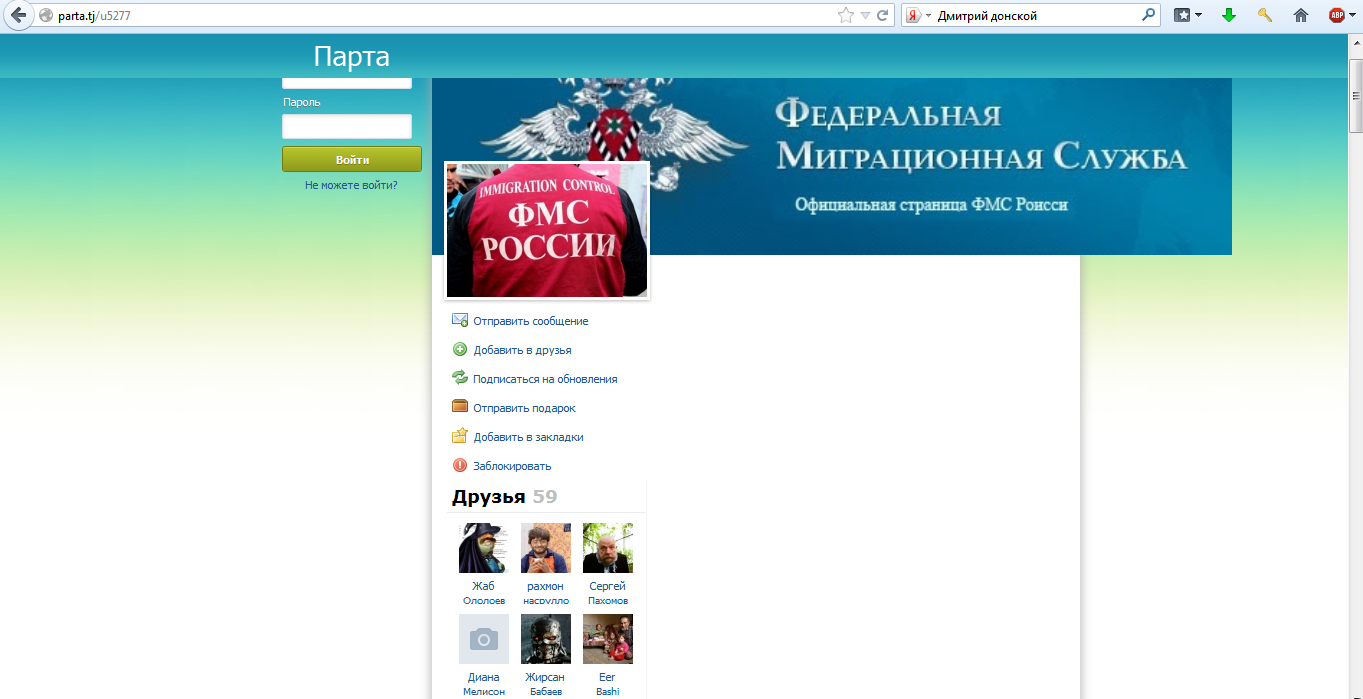
Task: Open Сергей Пахомов friend avatar
Action: click(608, 548)
